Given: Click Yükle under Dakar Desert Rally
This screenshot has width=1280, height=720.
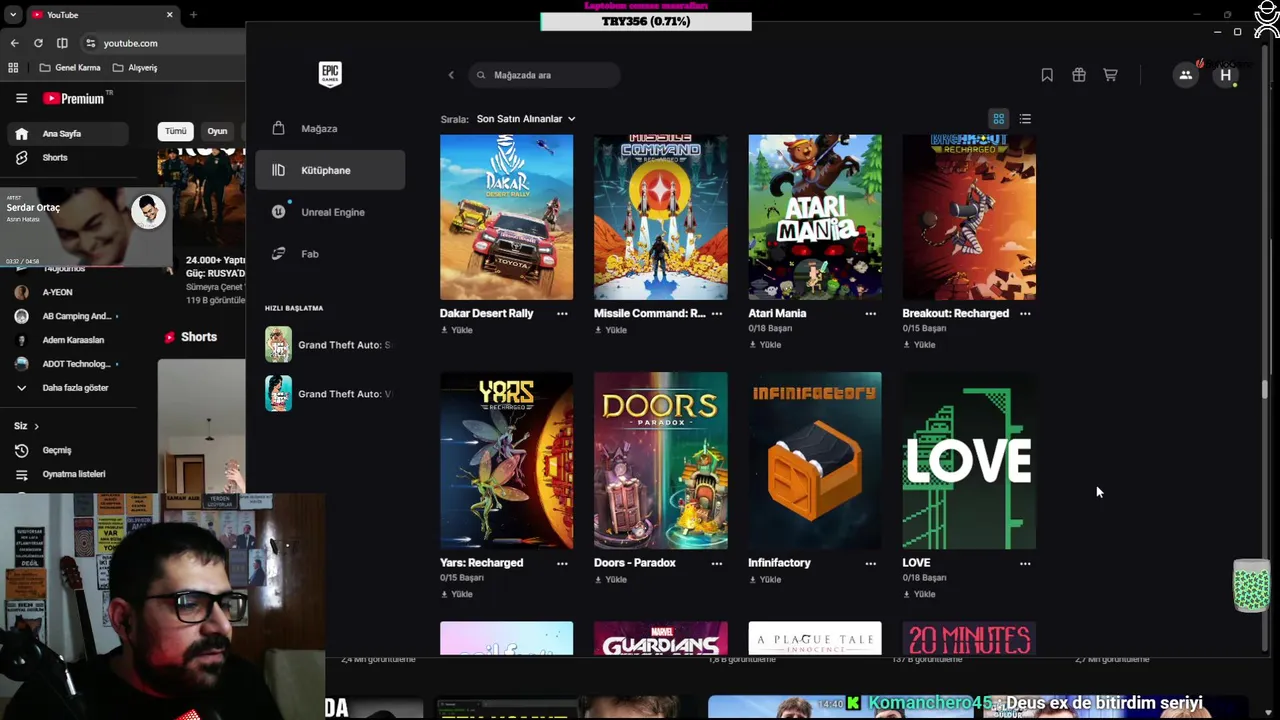Looking at the screenshot, I should 457,330.
